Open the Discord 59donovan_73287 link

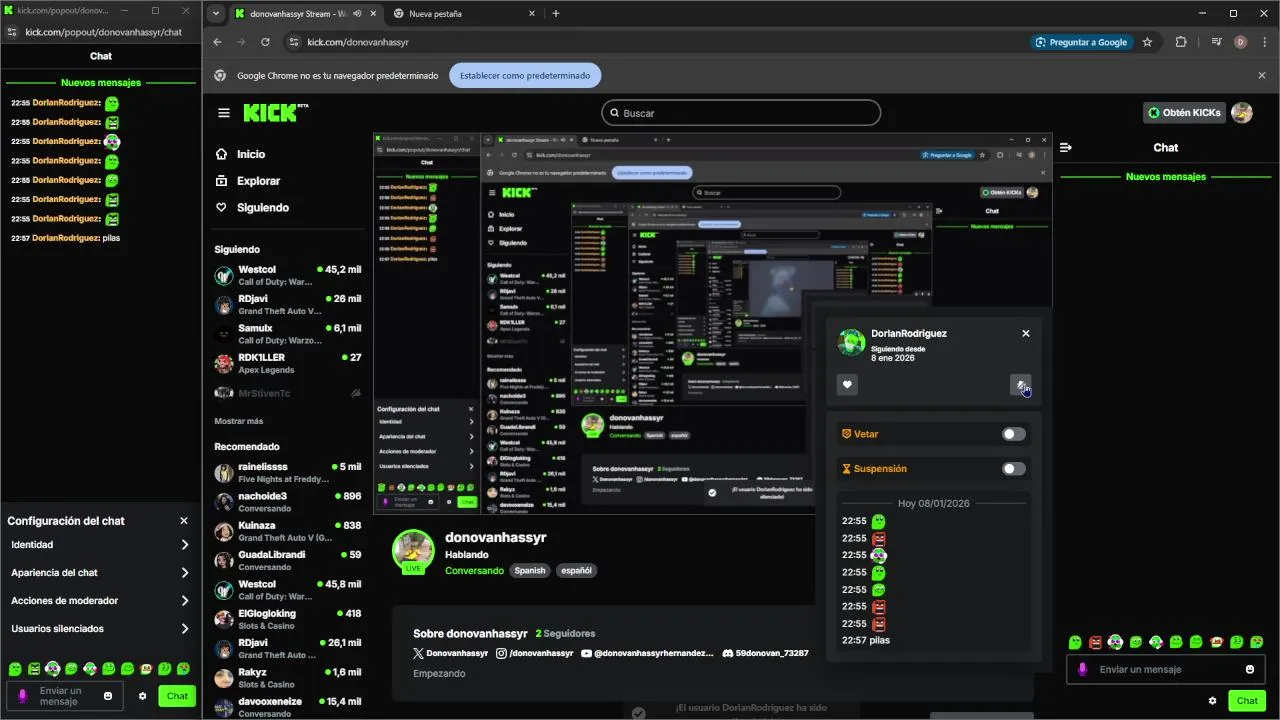tap(764, 653)
